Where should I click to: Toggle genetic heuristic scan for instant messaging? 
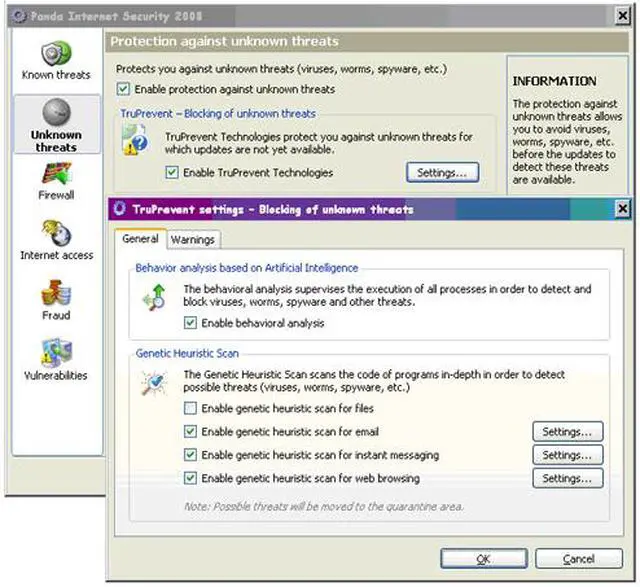(x=191, y=456)
